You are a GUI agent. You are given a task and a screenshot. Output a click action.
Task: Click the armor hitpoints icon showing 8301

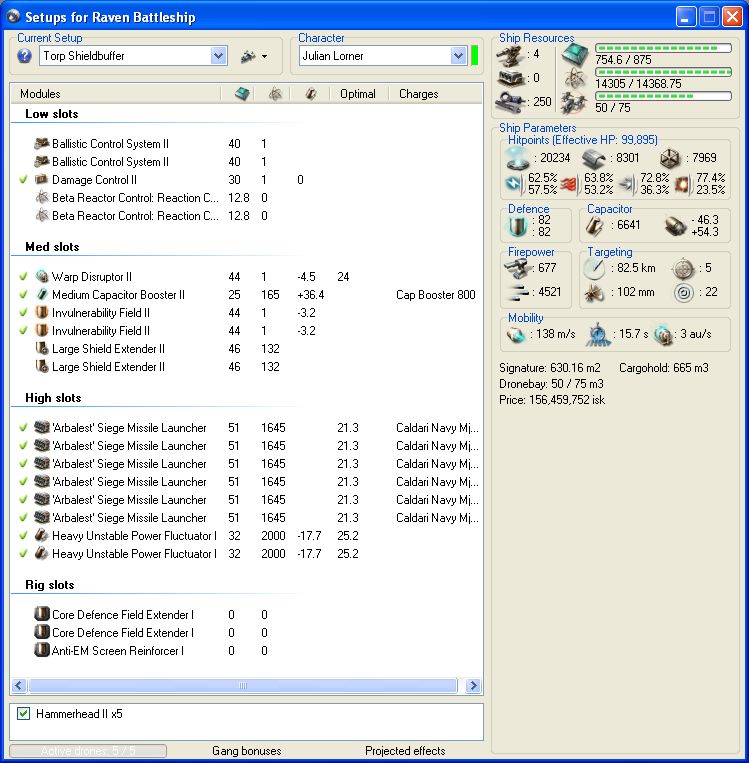point(593,158)
